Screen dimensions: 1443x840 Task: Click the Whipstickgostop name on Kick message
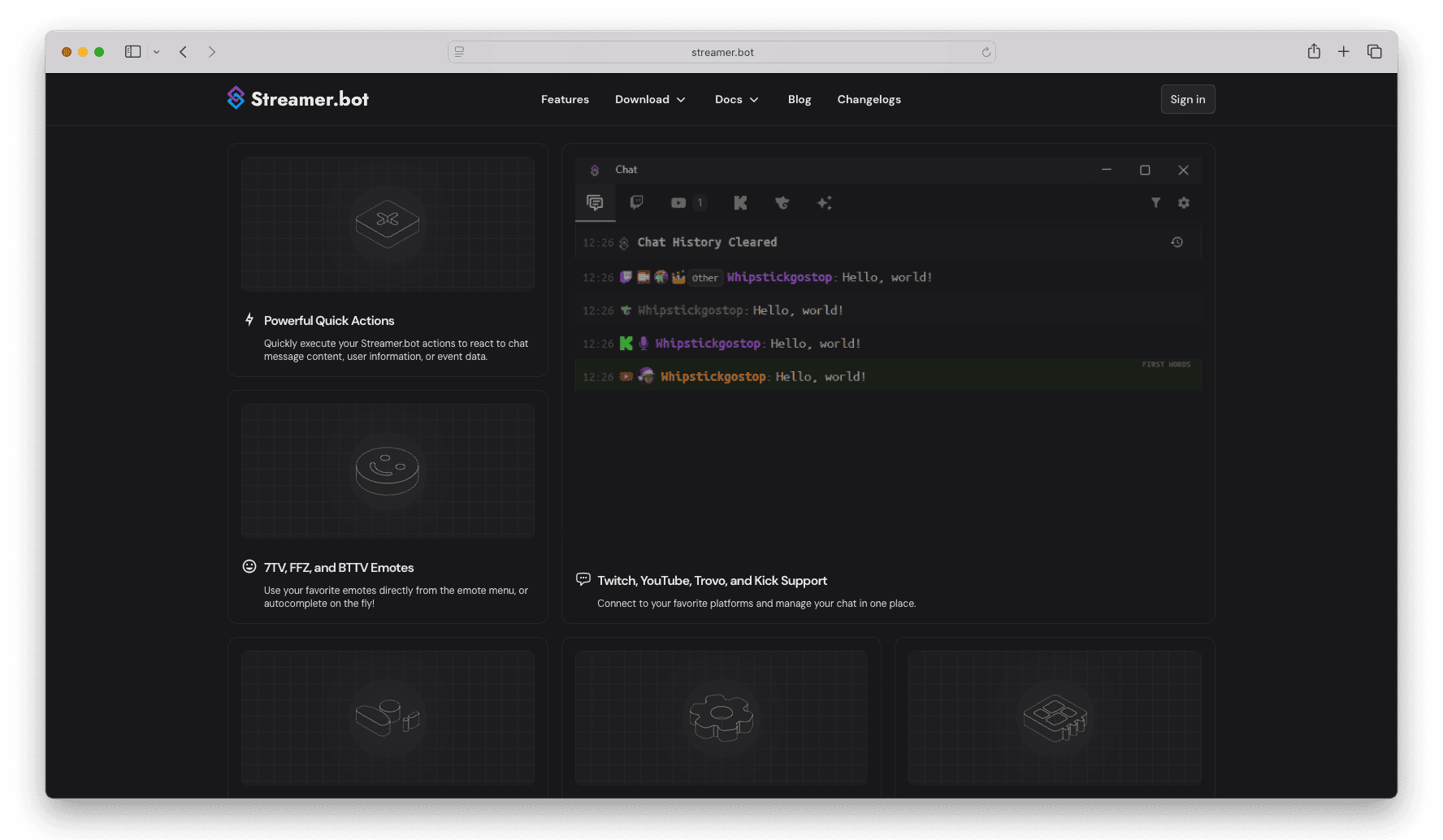(708, 344)
